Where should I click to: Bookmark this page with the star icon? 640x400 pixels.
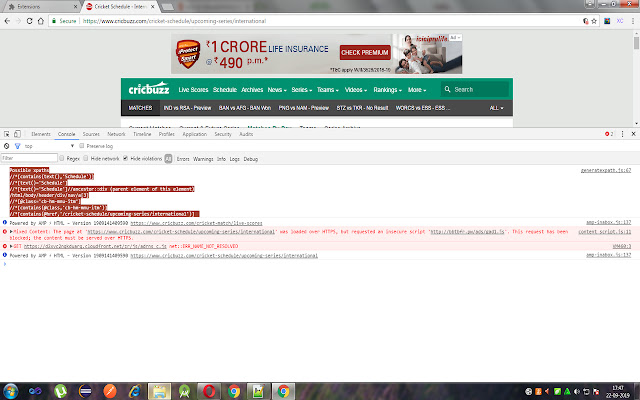point(594,21)
